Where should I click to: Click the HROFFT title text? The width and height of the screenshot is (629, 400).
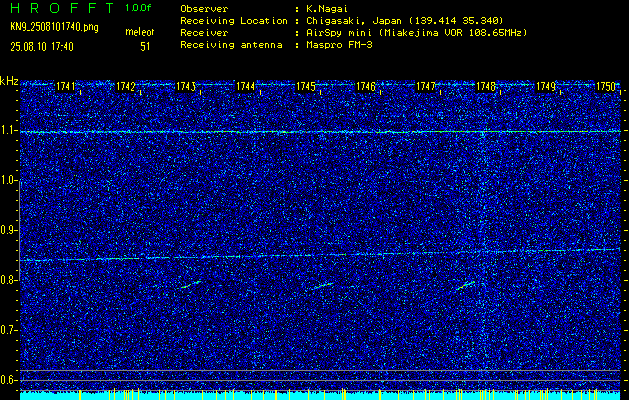tap(62, 9)
